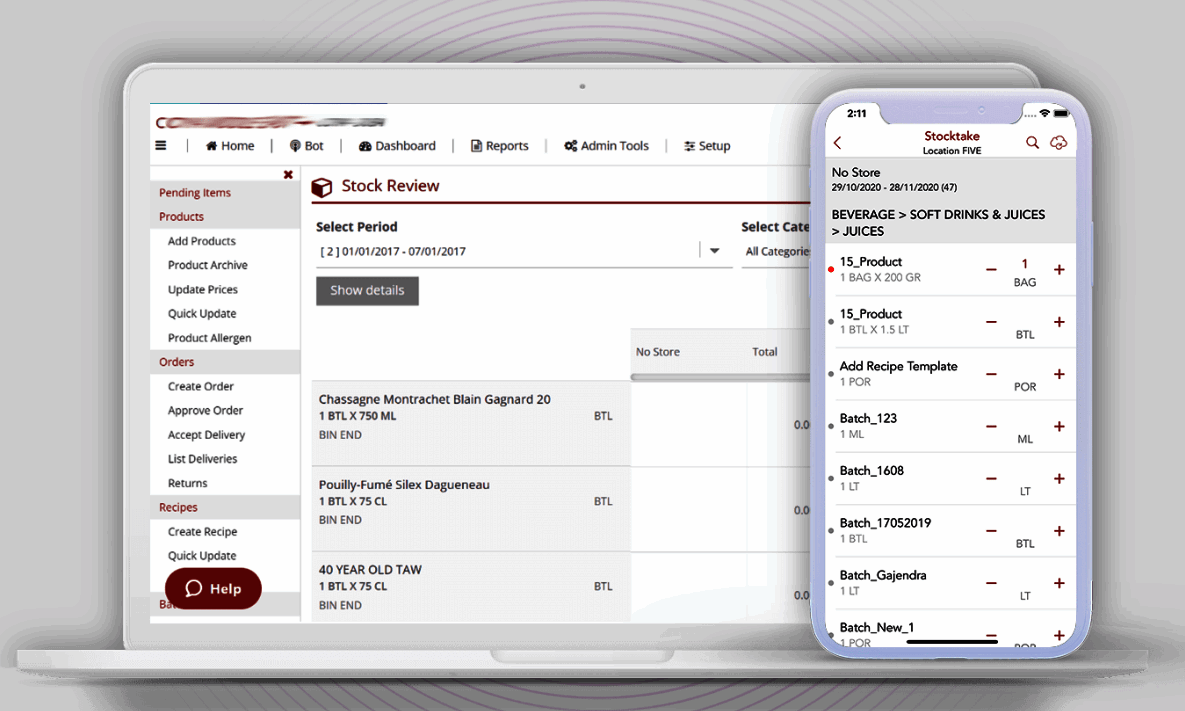The height and width of the screenshot is (711, 1185).
Task: Open search in the Stocktake app
Action: tap(1032, 142)
